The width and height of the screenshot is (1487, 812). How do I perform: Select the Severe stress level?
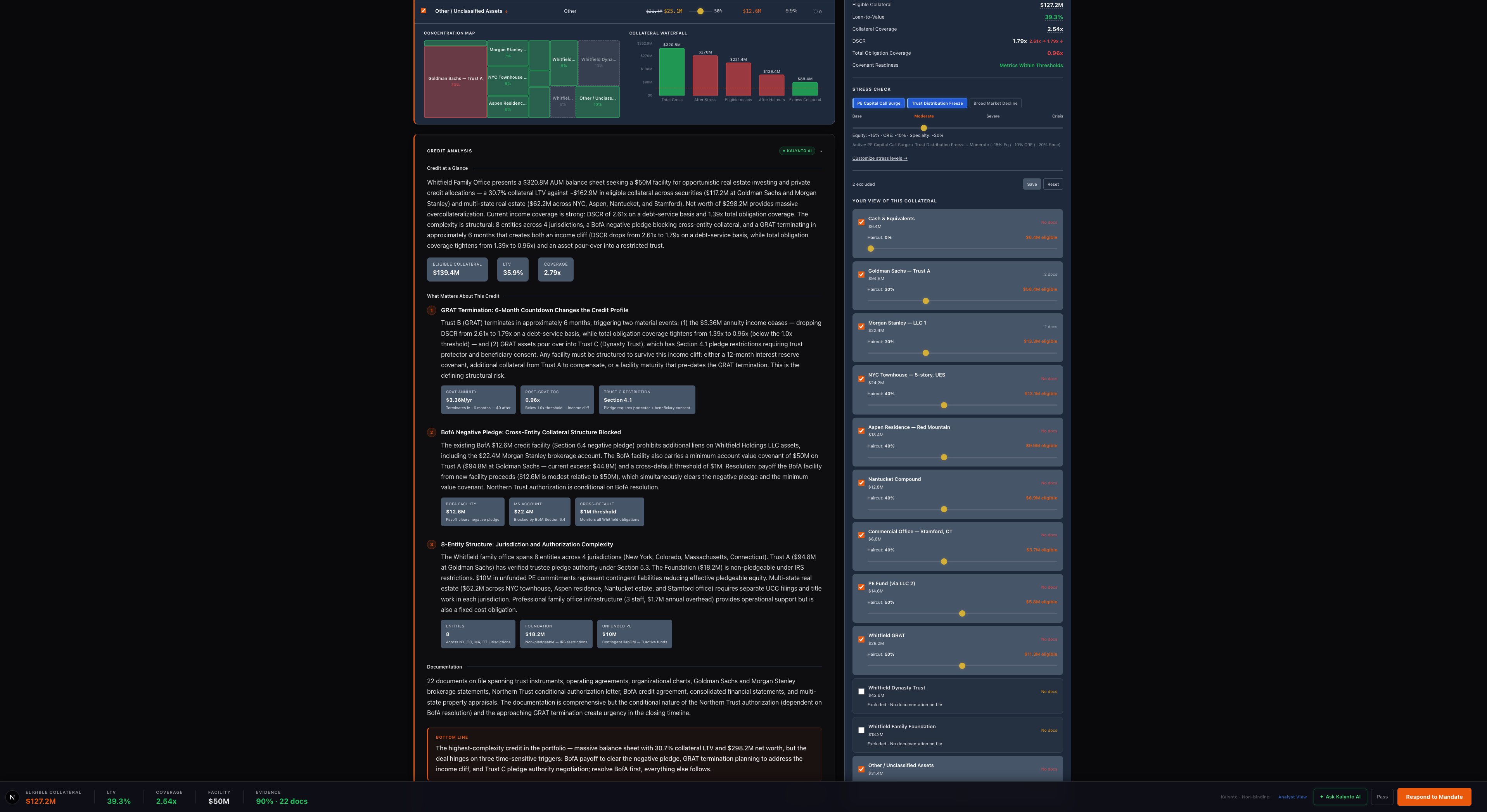[993, 116]
